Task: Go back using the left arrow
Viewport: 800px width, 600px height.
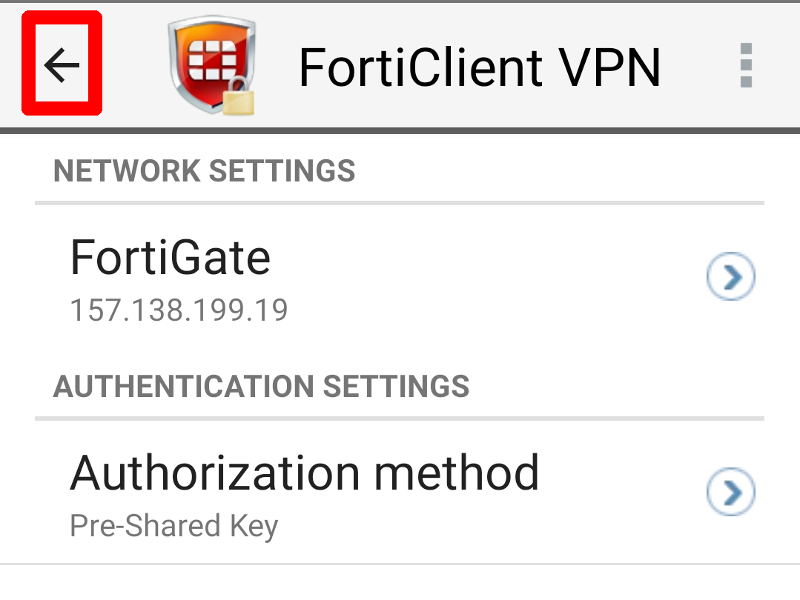Action: (62, 64)
